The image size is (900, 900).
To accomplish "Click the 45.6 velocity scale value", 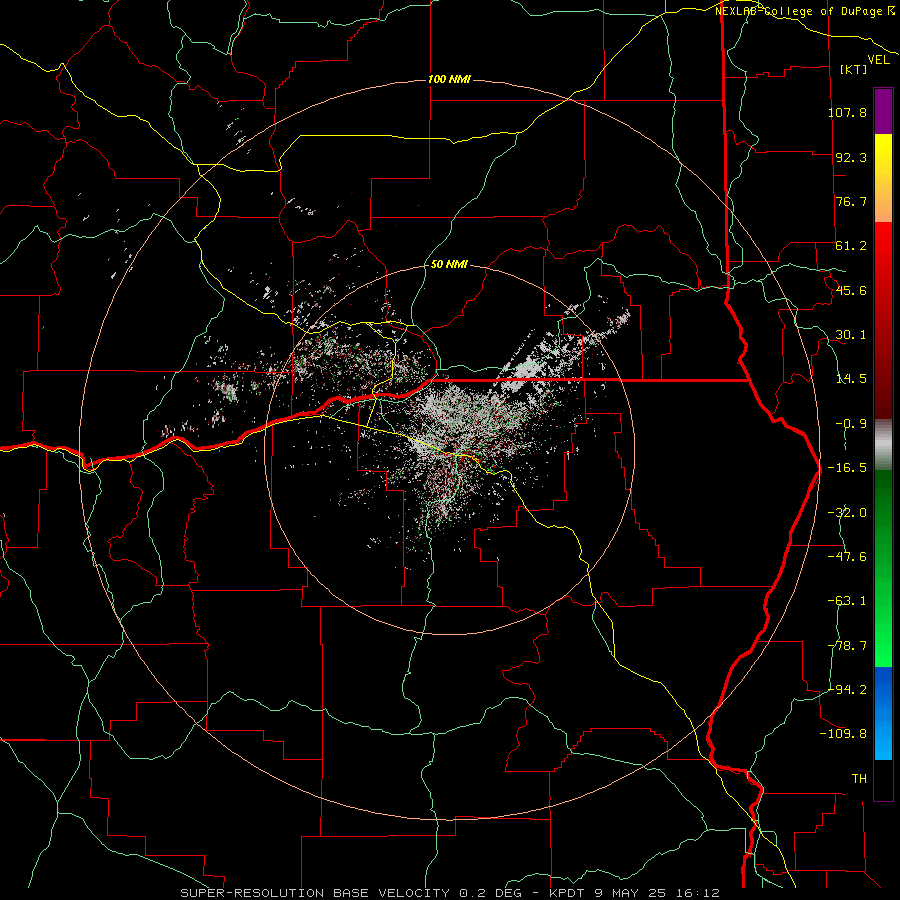I will pos(851,290).
